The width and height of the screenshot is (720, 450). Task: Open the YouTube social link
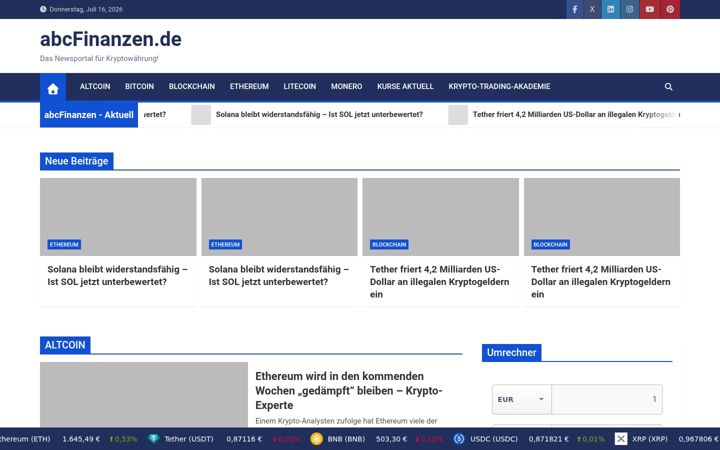tap(650, 9)
